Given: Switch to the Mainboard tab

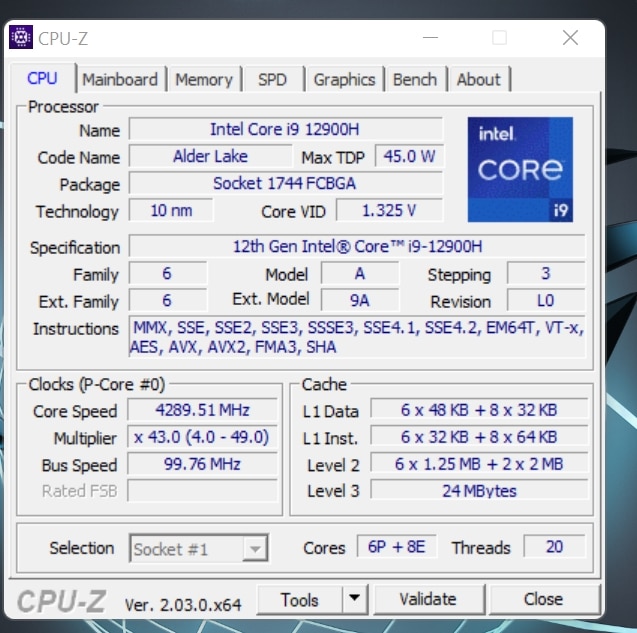Looking at the screenshot, I should (120, 80).
